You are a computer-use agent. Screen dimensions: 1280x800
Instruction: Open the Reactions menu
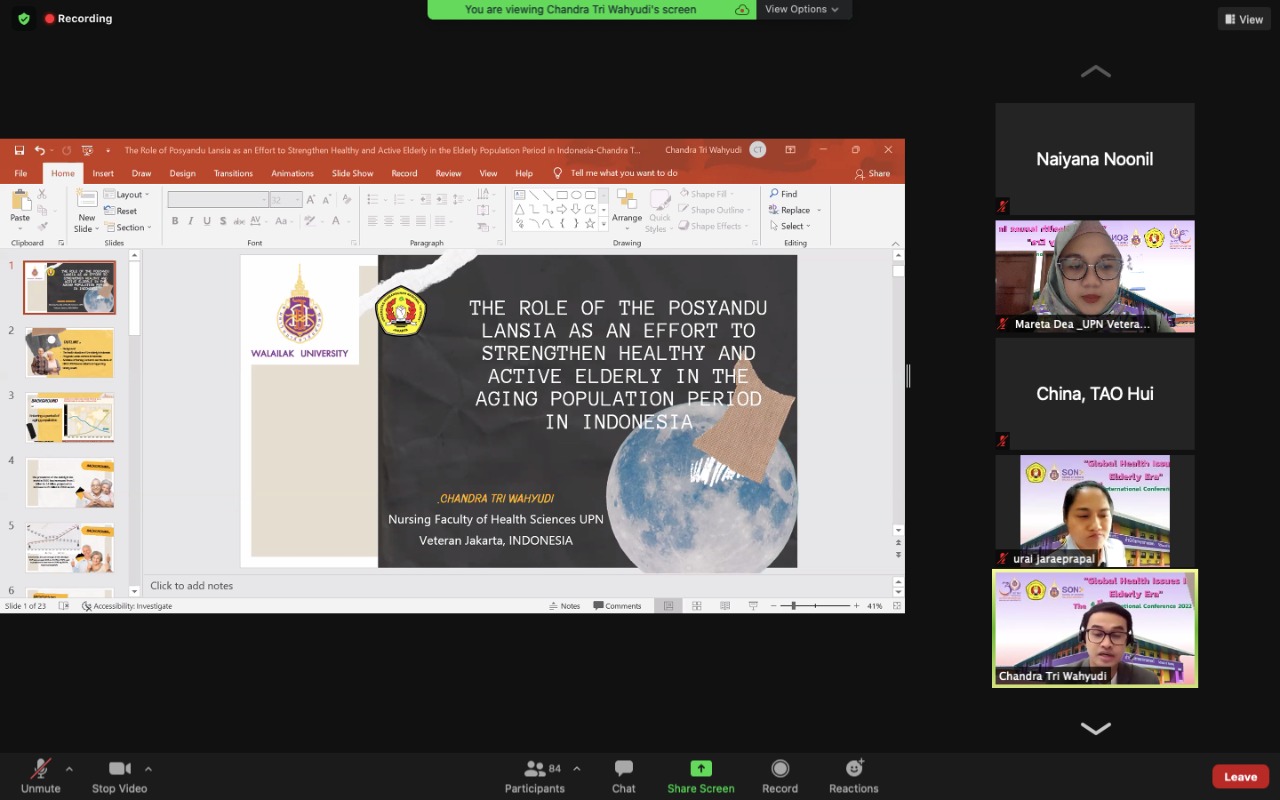[853, 775]
